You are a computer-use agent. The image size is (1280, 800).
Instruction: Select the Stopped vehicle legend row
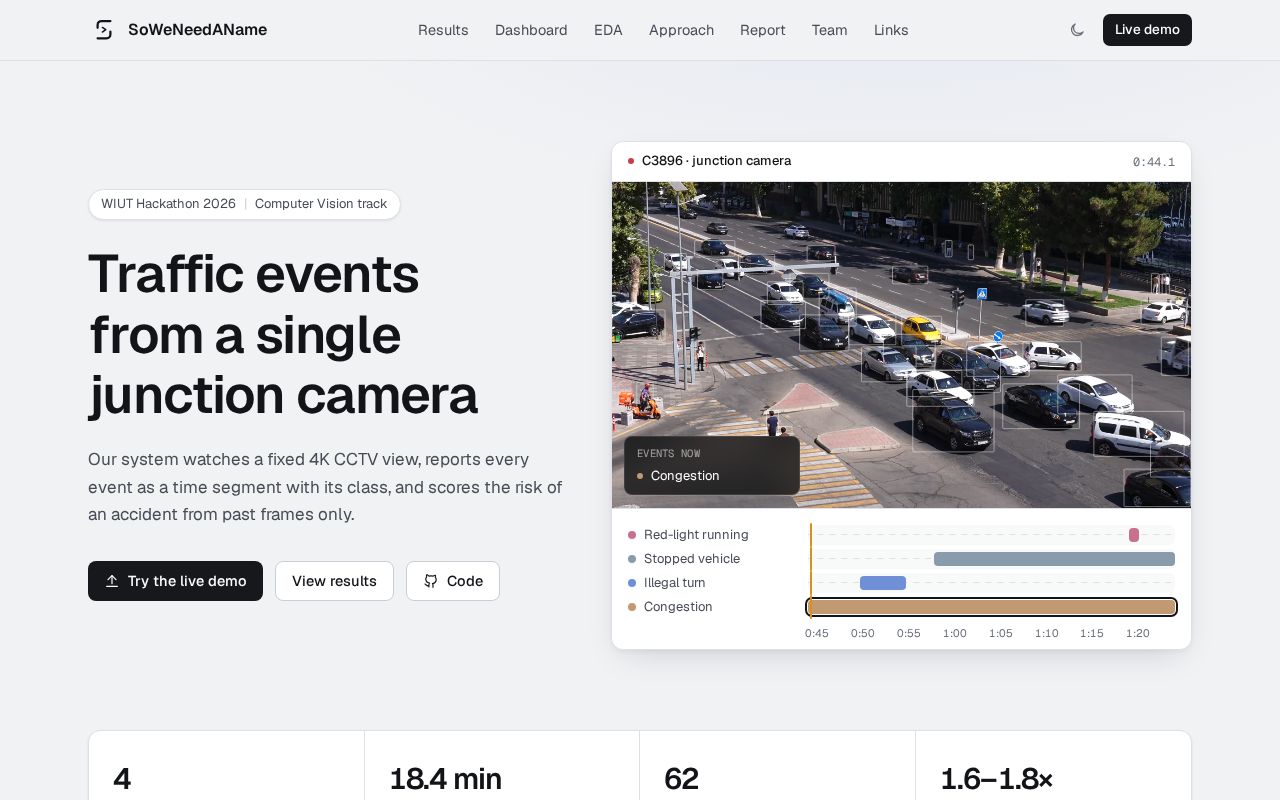click(684, 559)
